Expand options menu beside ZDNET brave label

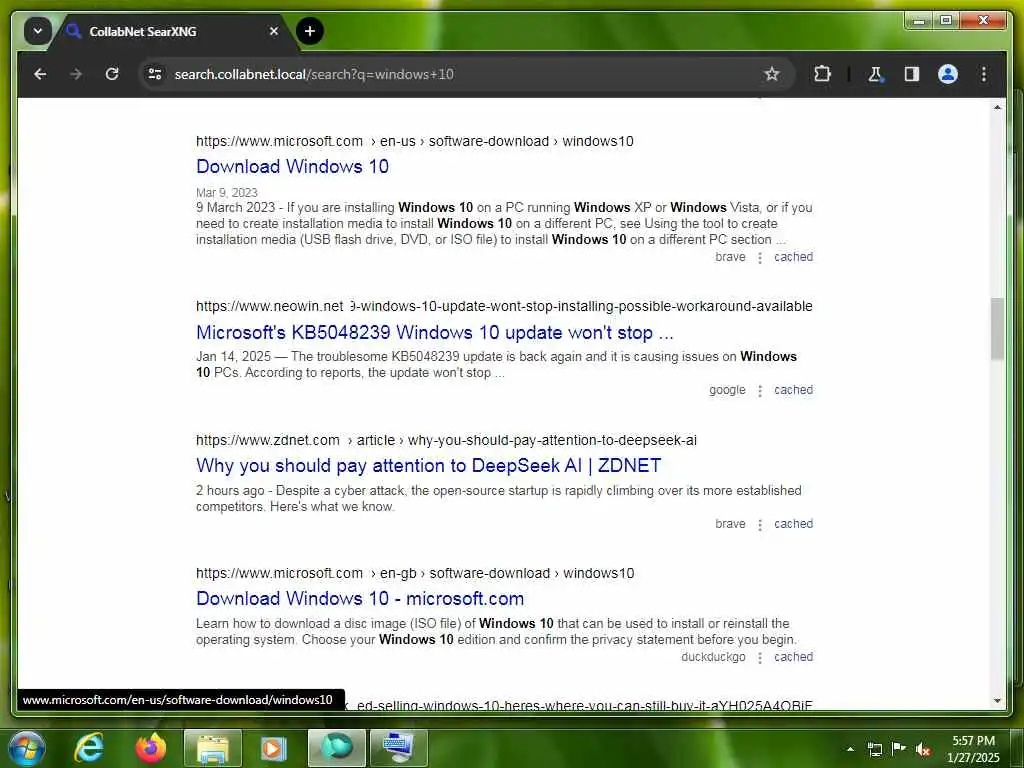760,525
